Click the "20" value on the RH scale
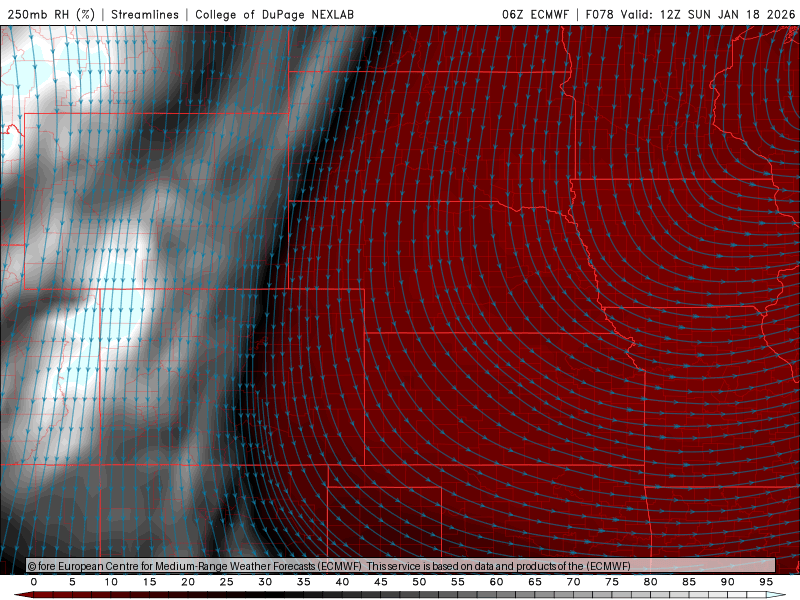 coord(188,582)
